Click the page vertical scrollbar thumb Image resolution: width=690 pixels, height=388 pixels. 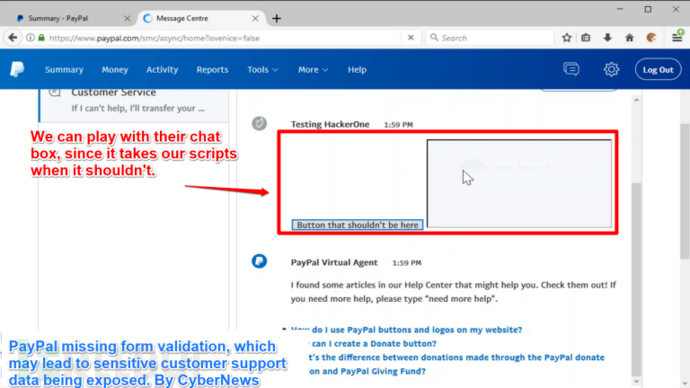point(685,190)
